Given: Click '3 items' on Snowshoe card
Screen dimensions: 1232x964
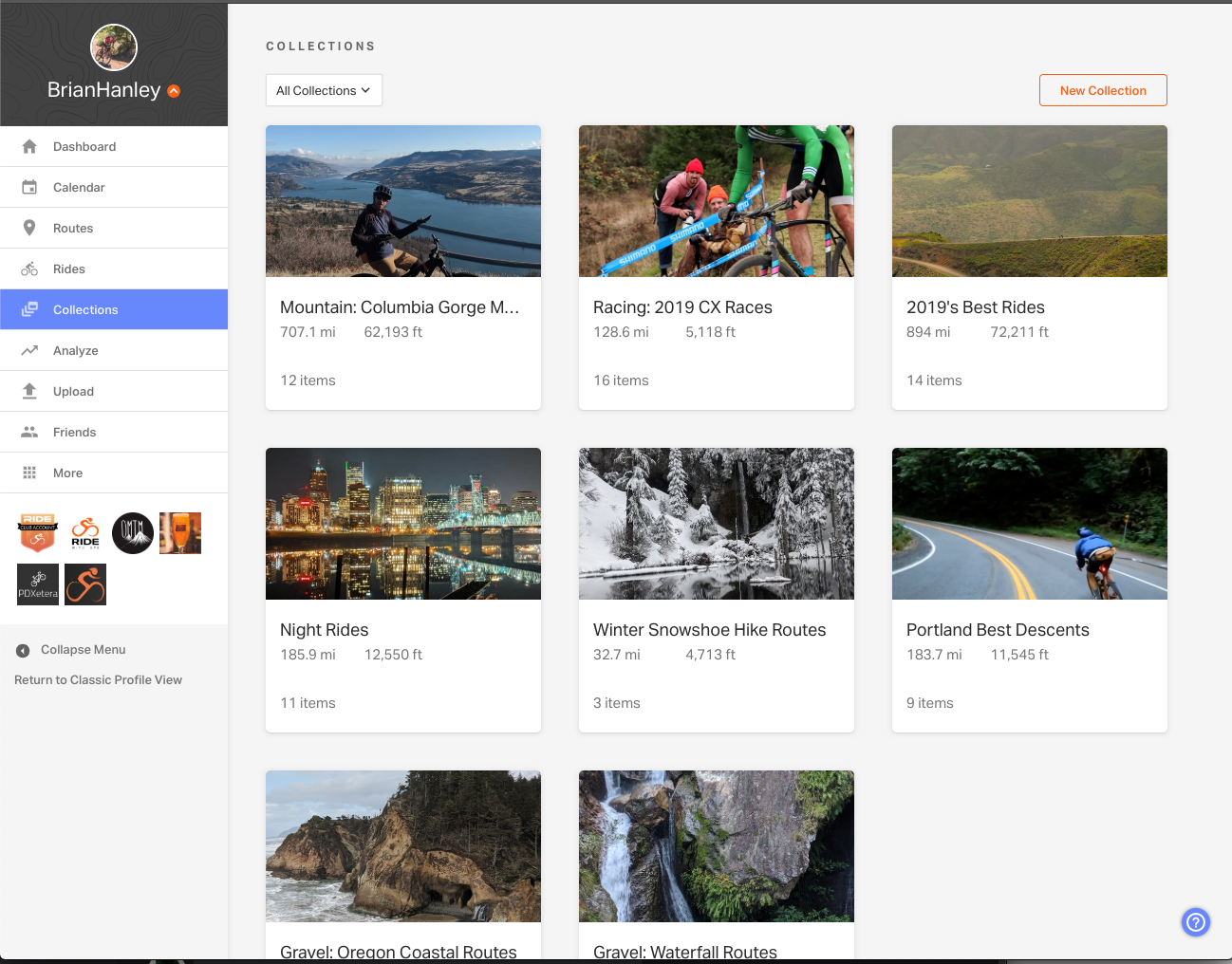Looking at the screenshot, I should [x=617, y=703].
